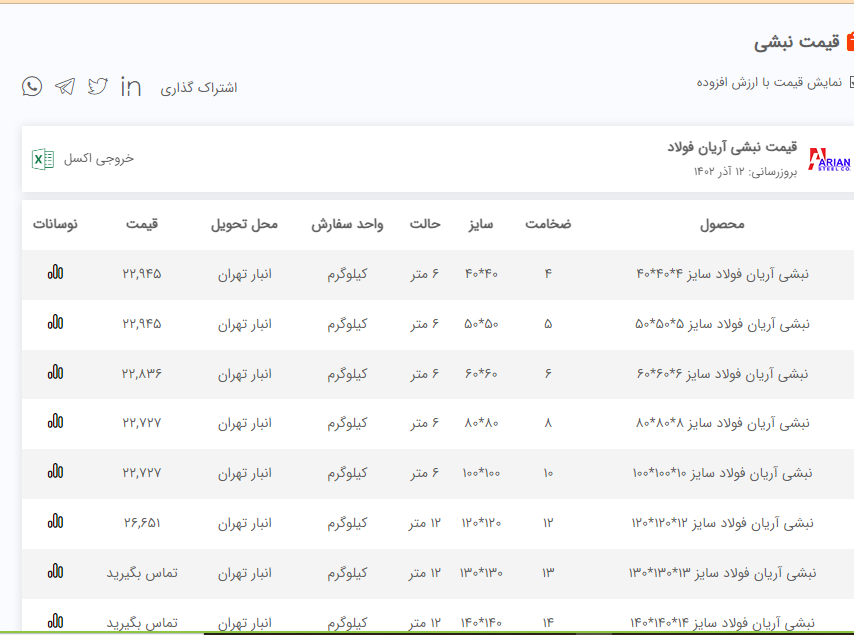Open price chart for 40*40*4 angle

click(55, 272)
